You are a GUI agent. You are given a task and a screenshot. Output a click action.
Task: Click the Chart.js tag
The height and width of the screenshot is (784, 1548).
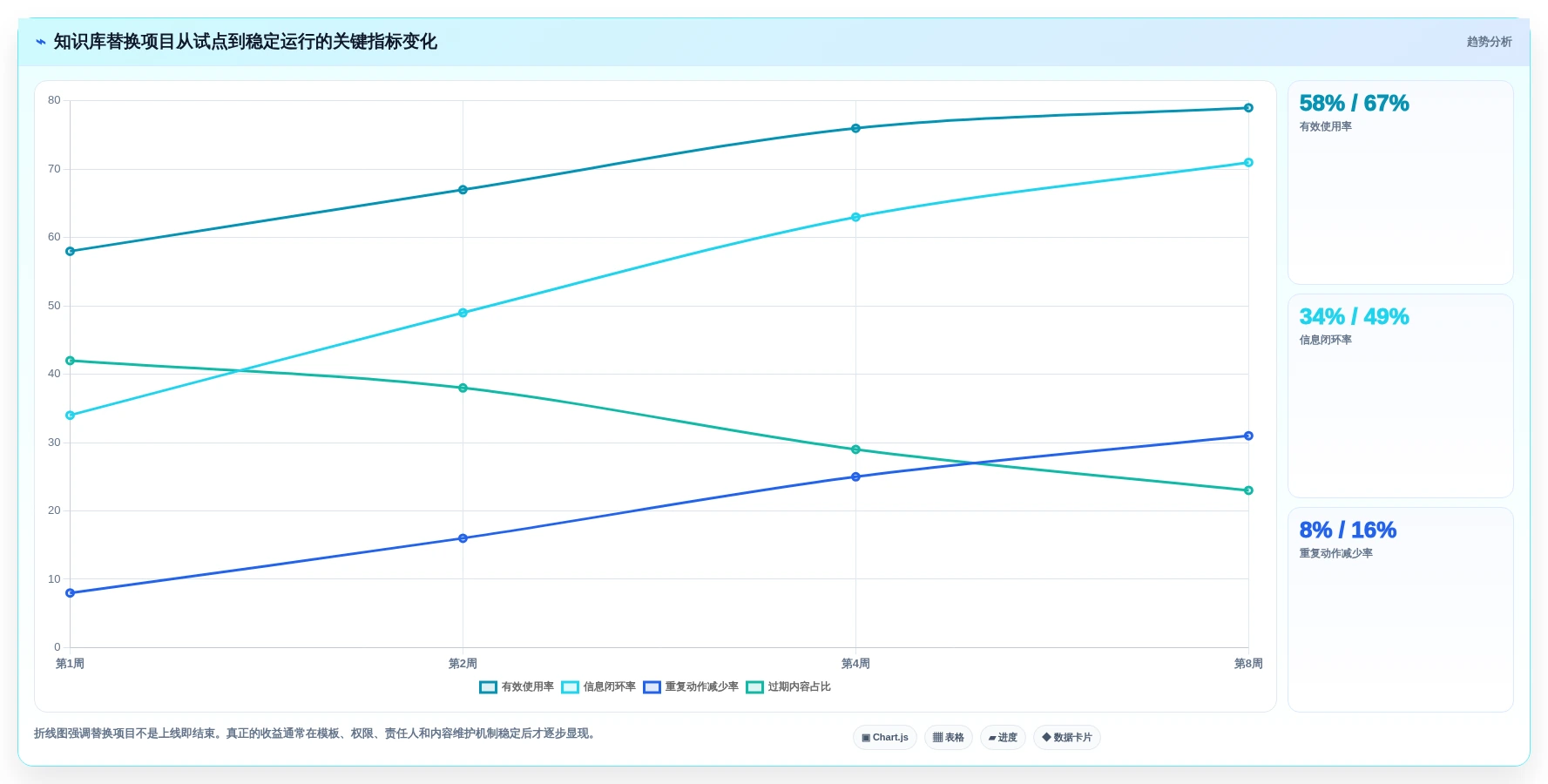(885, 737)
